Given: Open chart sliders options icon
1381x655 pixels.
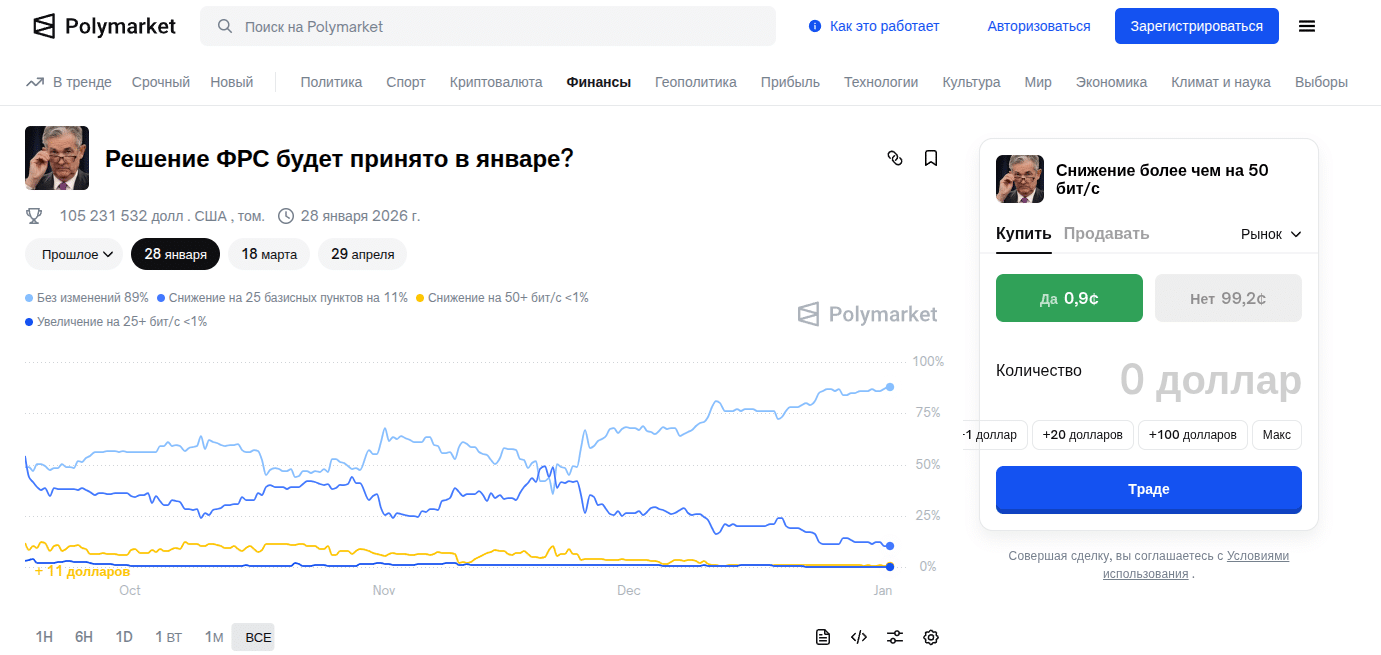Looking at the screenshot, I should click(895, 637).
